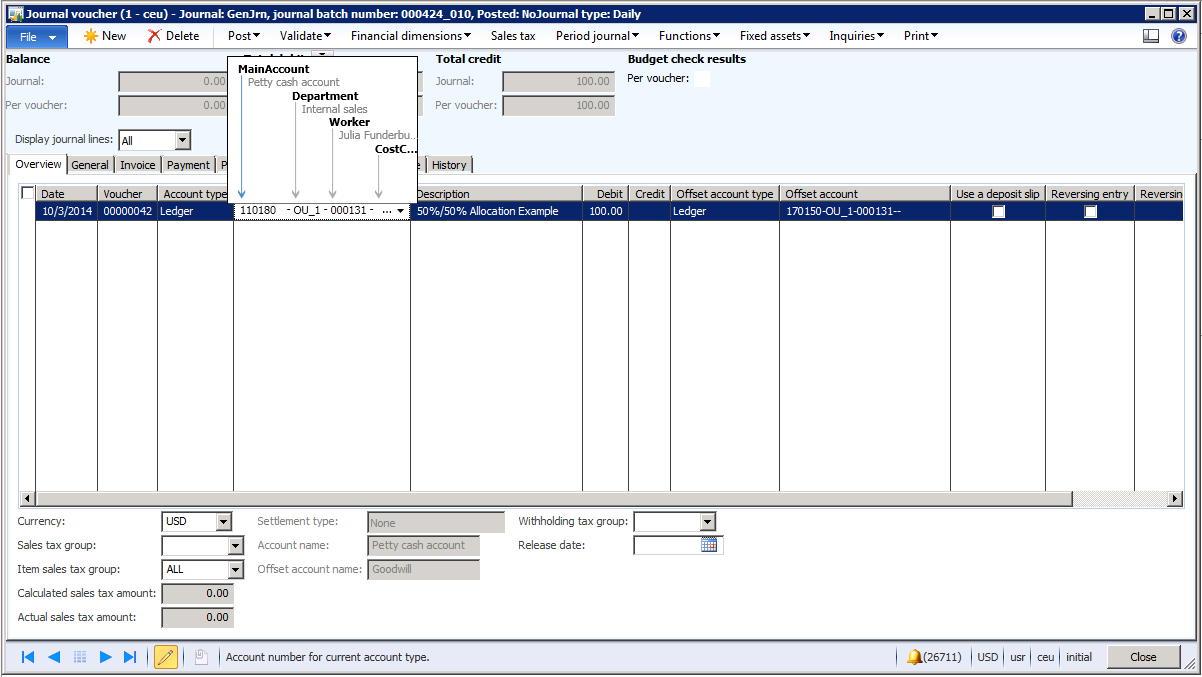Click the New button
Viewport: 1202px width, 677px height.
[x=105, y=36]
